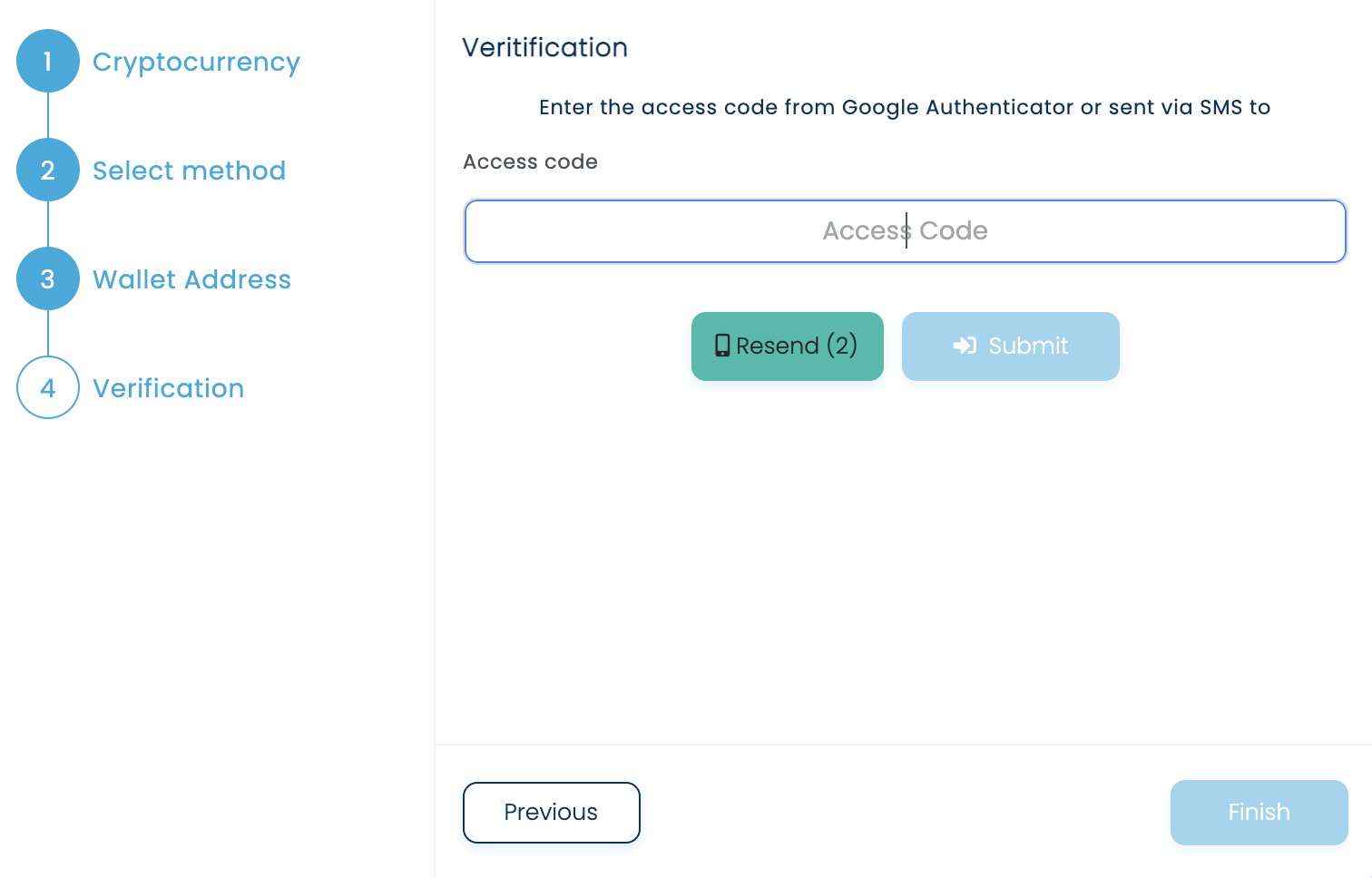The image size is (1372, 878).
Task: Click the Google Authenticator instruction text
Action: pyautogui.click(x=904, y=107)
